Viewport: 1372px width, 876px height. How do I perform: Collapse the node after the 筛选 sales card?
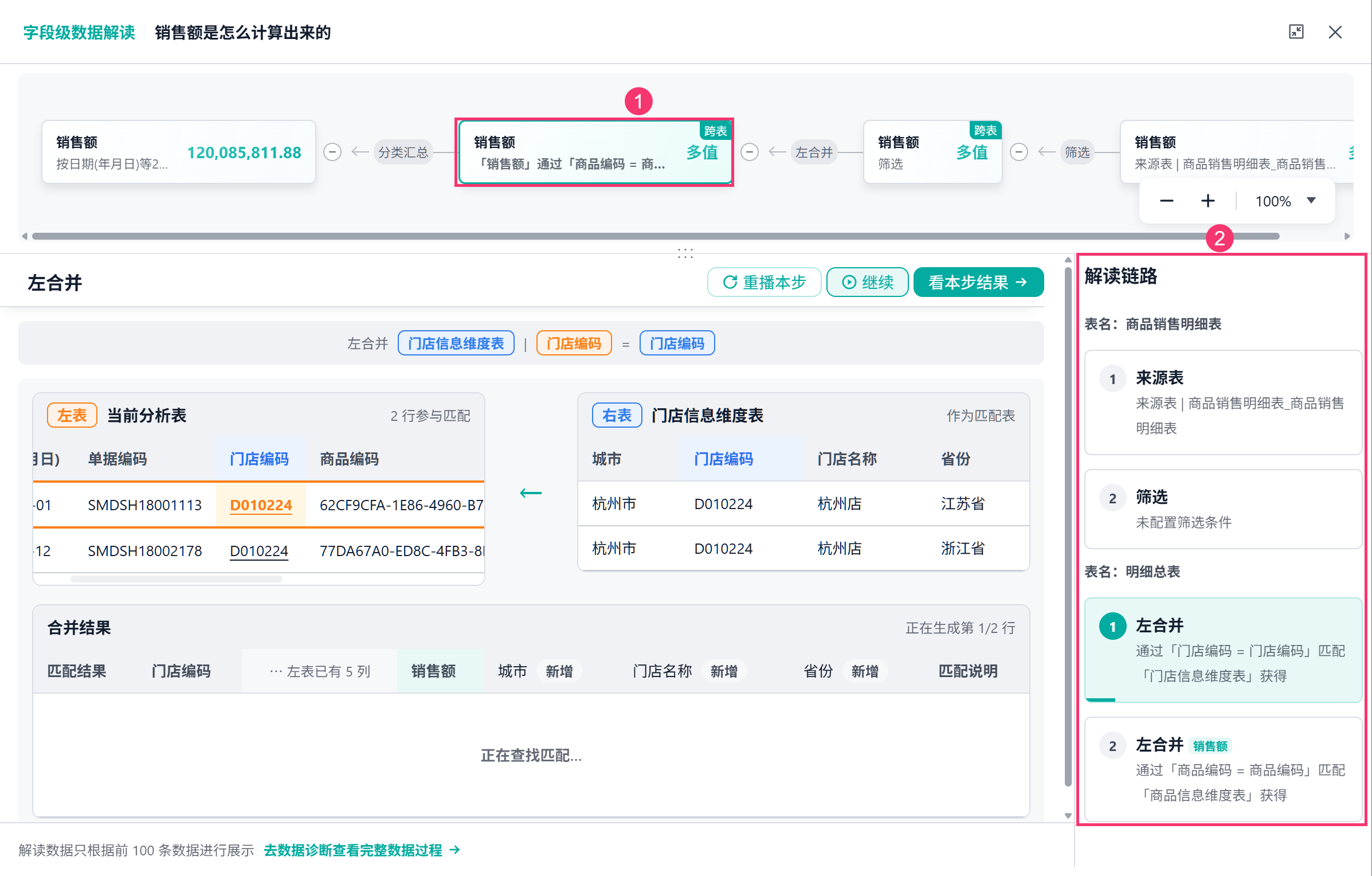[x=1018, y=152]
